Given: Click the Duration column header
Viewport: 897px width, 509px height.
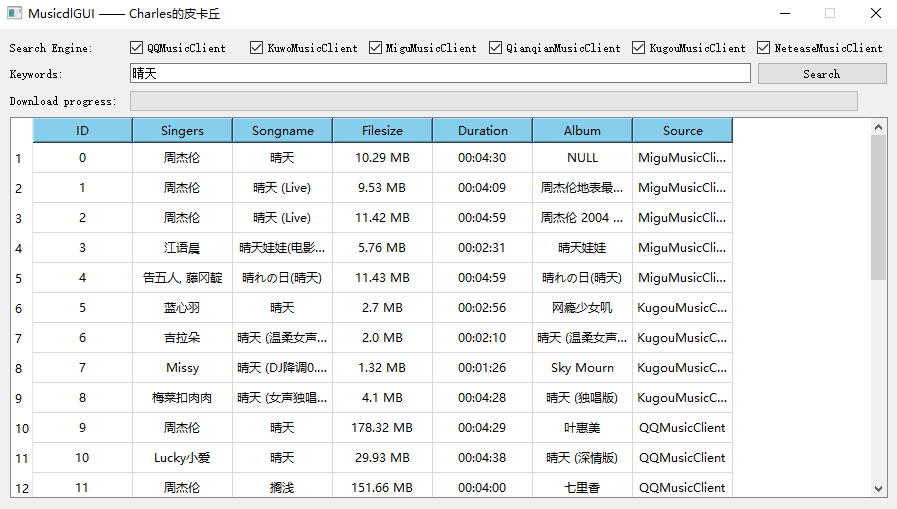Looking at the screenshot, I should [482, 130].
